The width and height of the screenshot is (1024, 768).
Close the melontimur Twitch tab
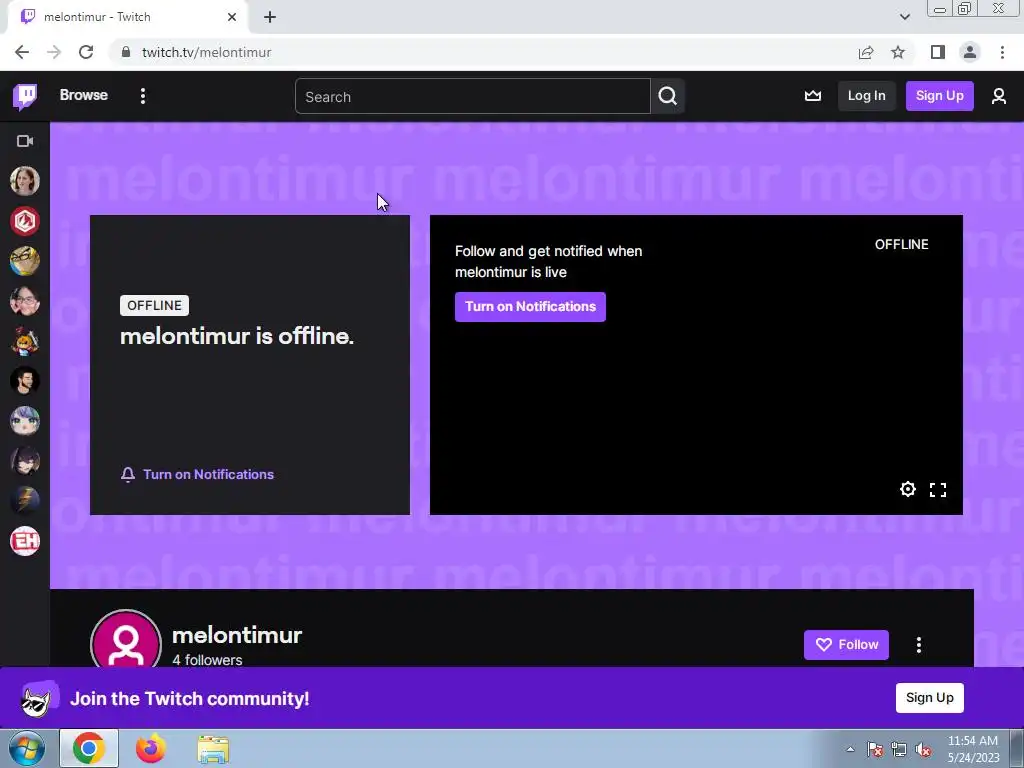232,17
